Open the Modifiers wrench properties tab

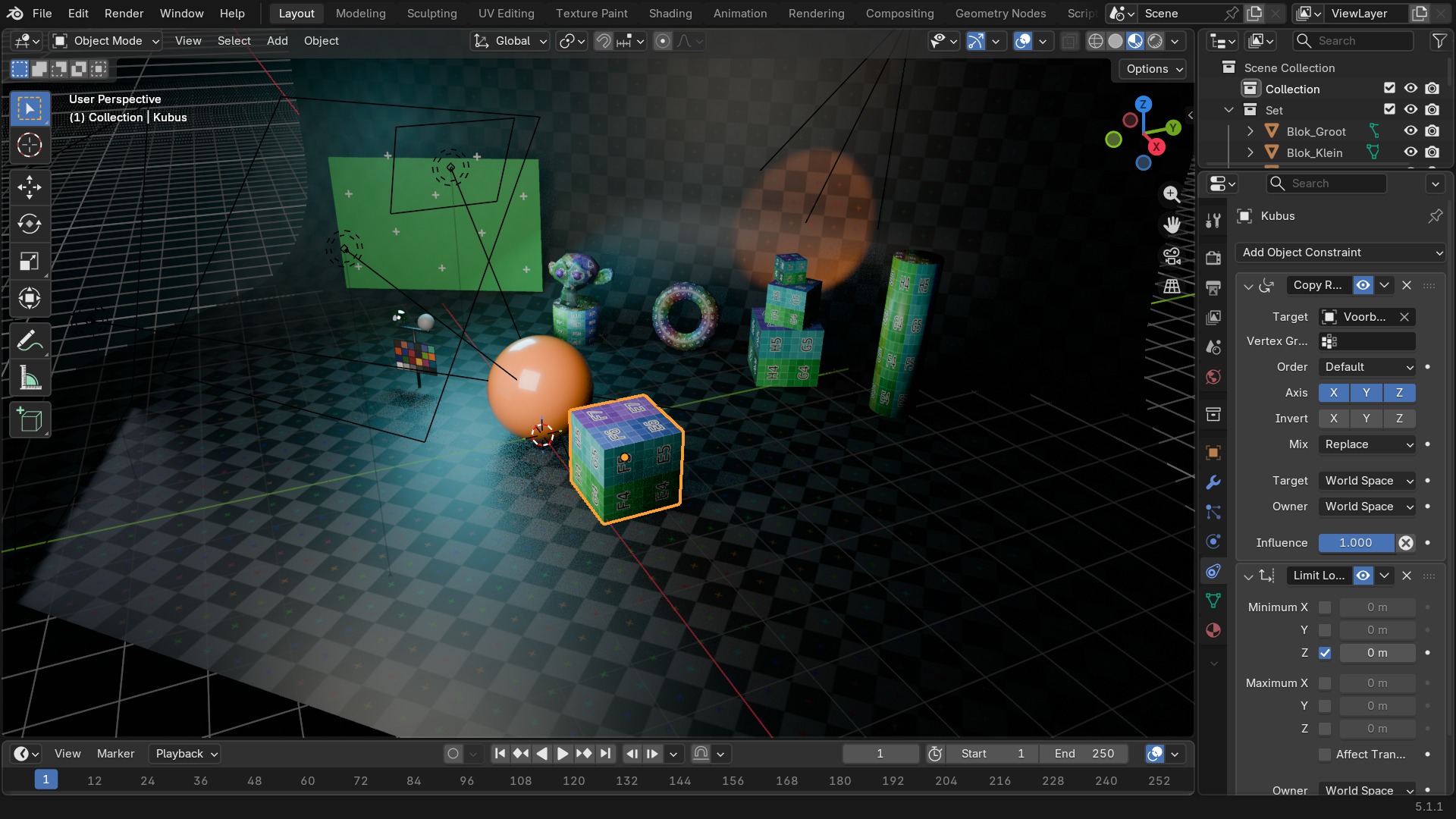pos(1213,482)
